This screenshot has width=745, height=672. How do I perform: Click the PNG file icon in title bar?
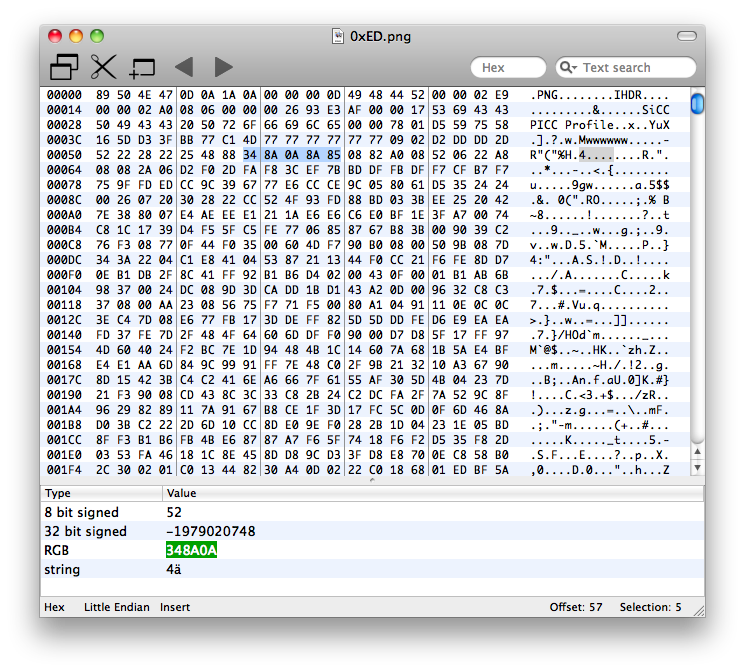tap(338, 36)
